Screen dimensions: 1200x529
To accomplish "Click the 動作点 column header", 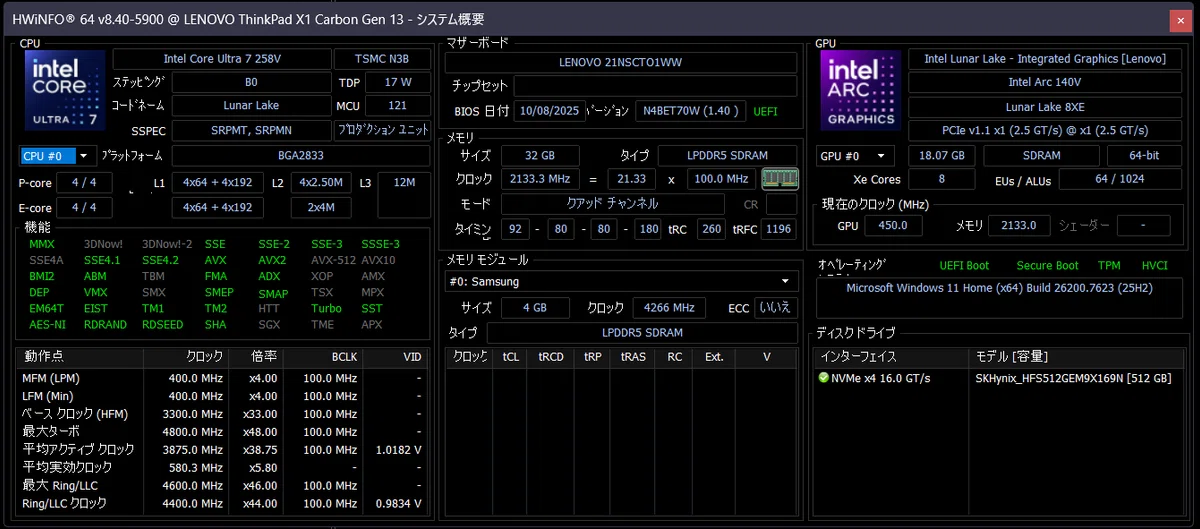I will (81, 357).
